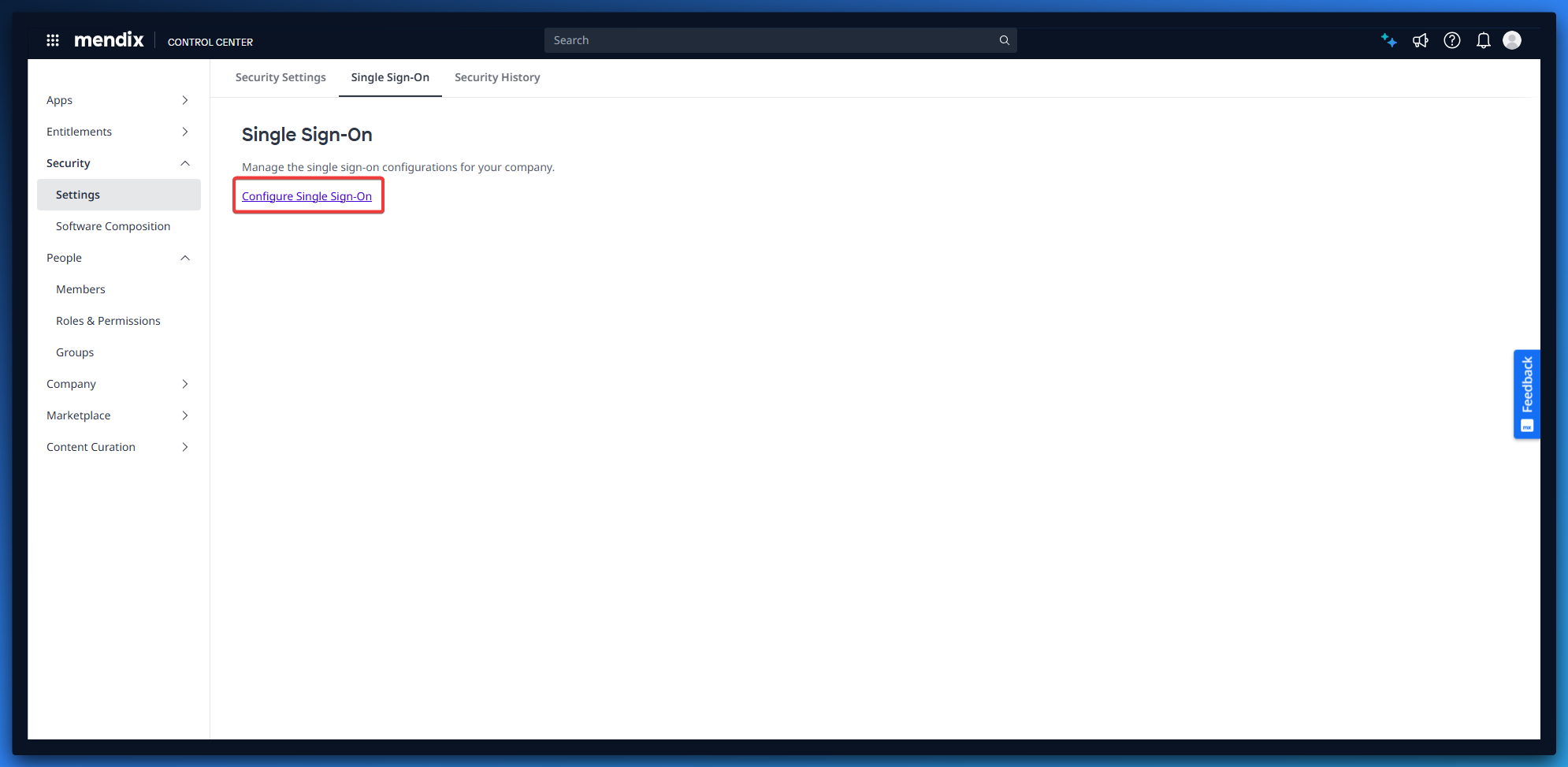
Task: Select Roles & Permissions in the sidebar
Action: 108,321
